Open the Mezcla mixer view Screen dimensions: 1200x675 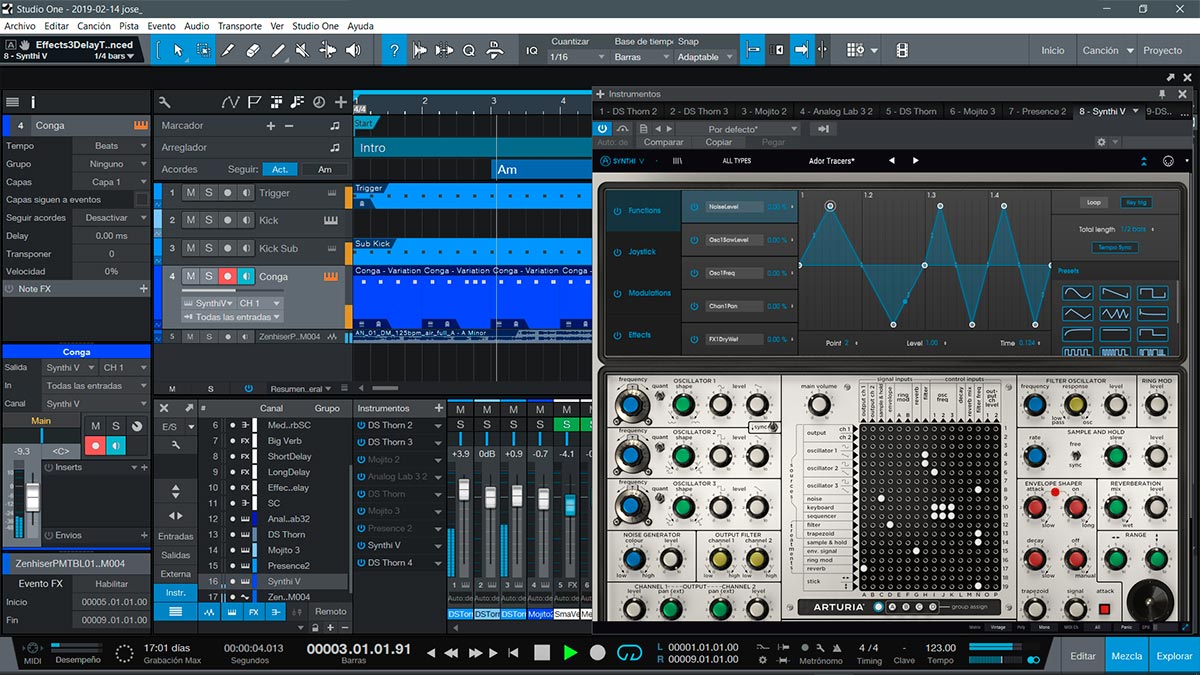coord(1127,656)
